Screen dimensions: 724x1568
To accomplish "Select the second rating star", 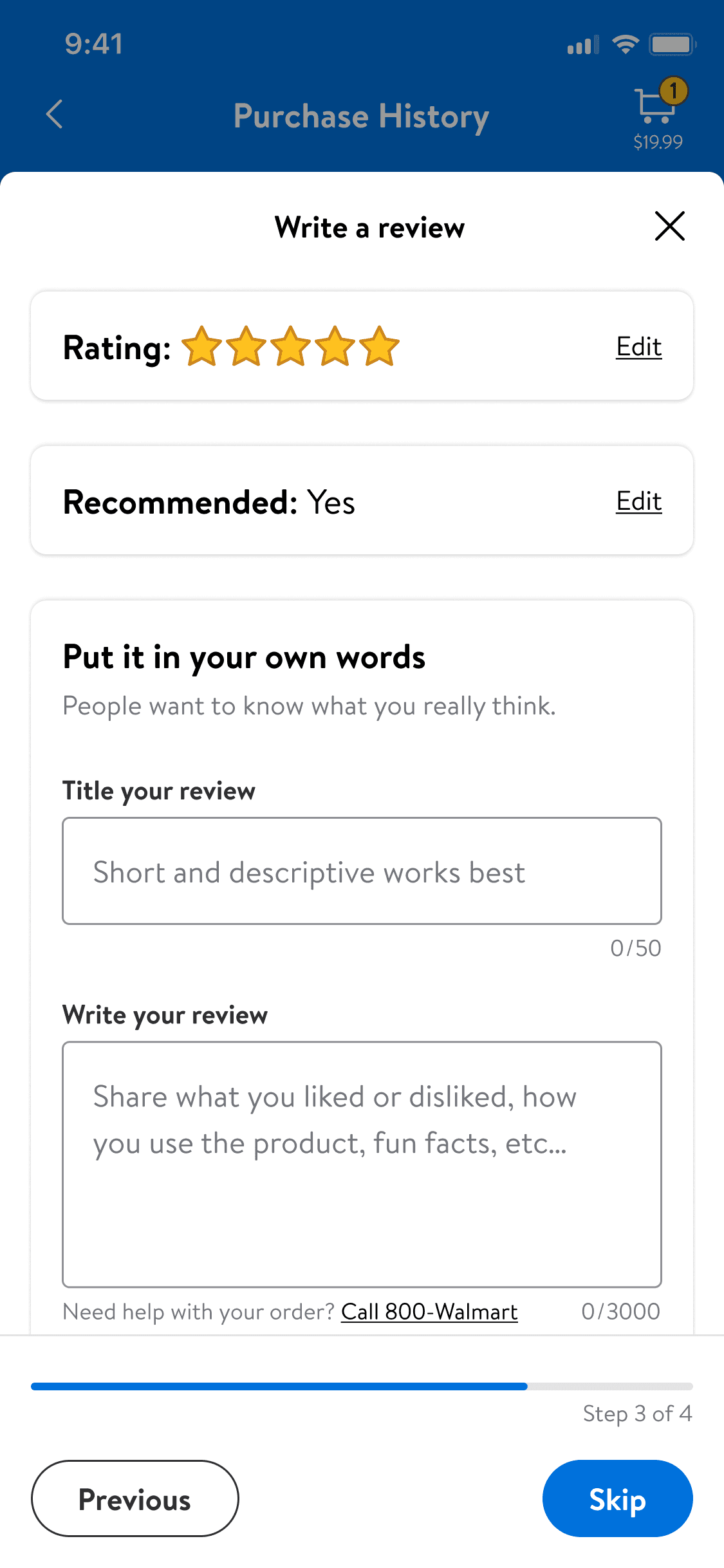I will pyautogui.click(x=246, y=346).
